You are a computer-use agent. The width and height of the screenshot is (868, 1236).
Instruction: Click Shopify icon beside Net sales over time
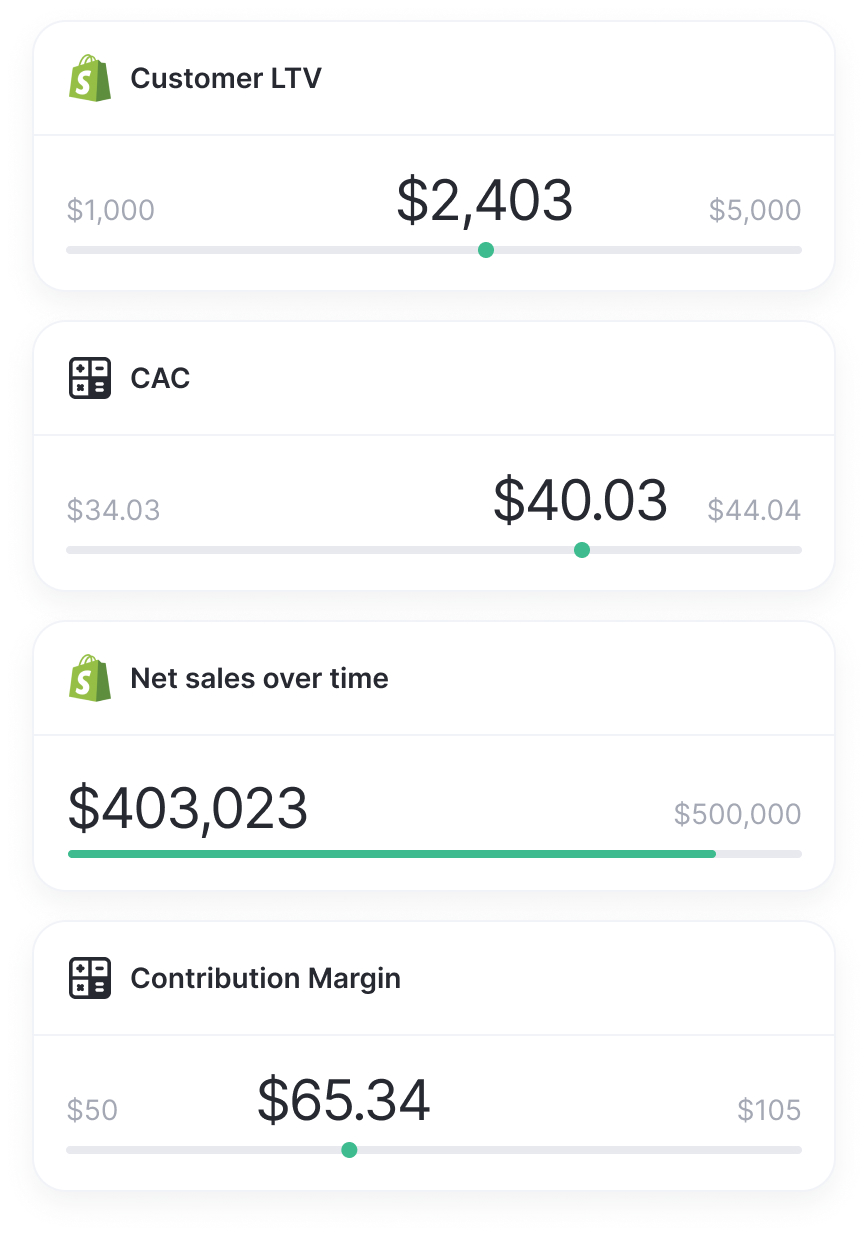[90, 678]
